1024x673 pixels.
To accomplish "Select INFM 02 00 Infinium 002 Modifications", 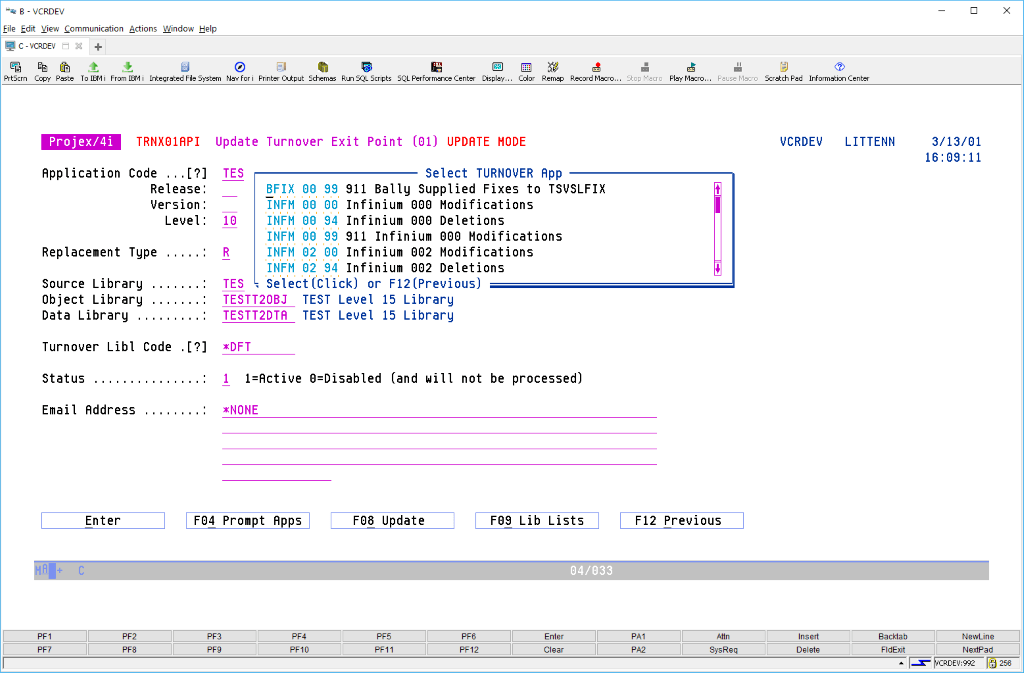I will pyautogui.click(x=399, y=251).
